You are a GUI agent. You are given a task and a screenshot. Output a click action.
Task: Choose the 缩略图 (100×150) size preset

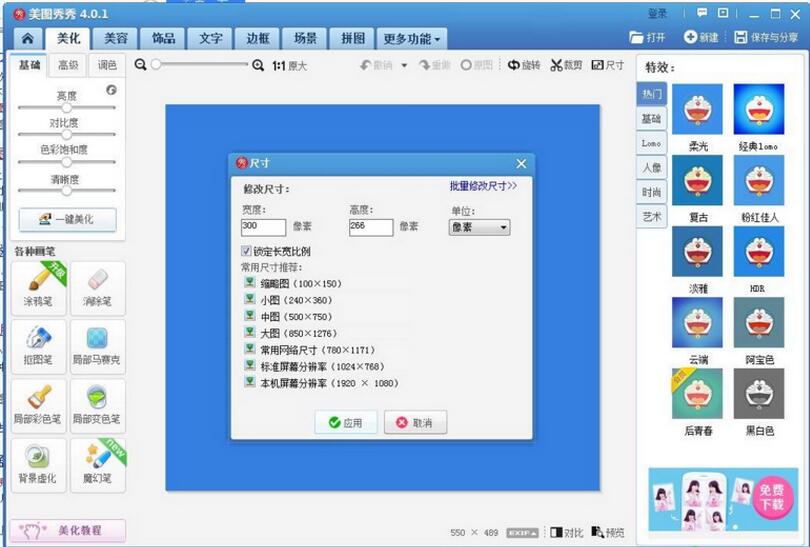[x=293, y=283]
